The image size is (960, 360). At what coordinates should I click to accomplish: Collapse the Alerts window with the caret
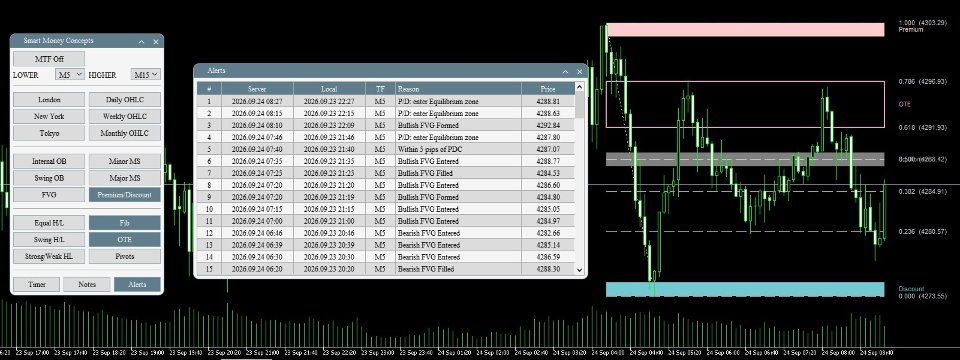click(x=565, y=72)
